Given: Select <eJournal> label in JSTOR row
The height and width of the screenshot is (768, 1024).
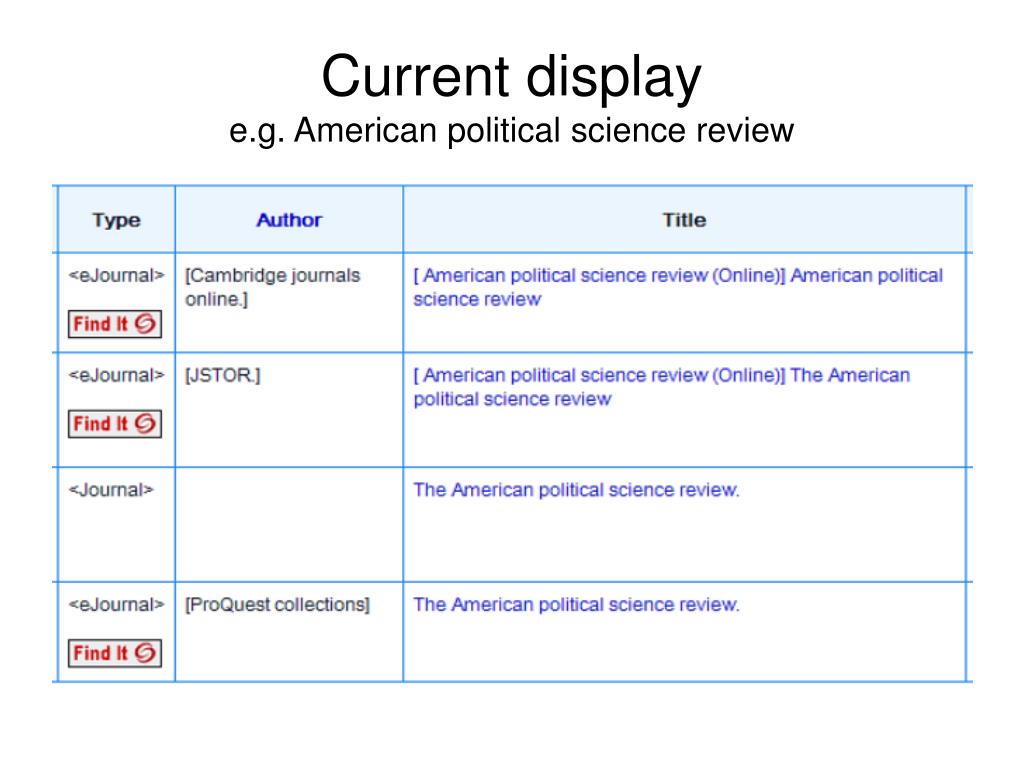Looking at the screenshot, I should pos(116,376).
